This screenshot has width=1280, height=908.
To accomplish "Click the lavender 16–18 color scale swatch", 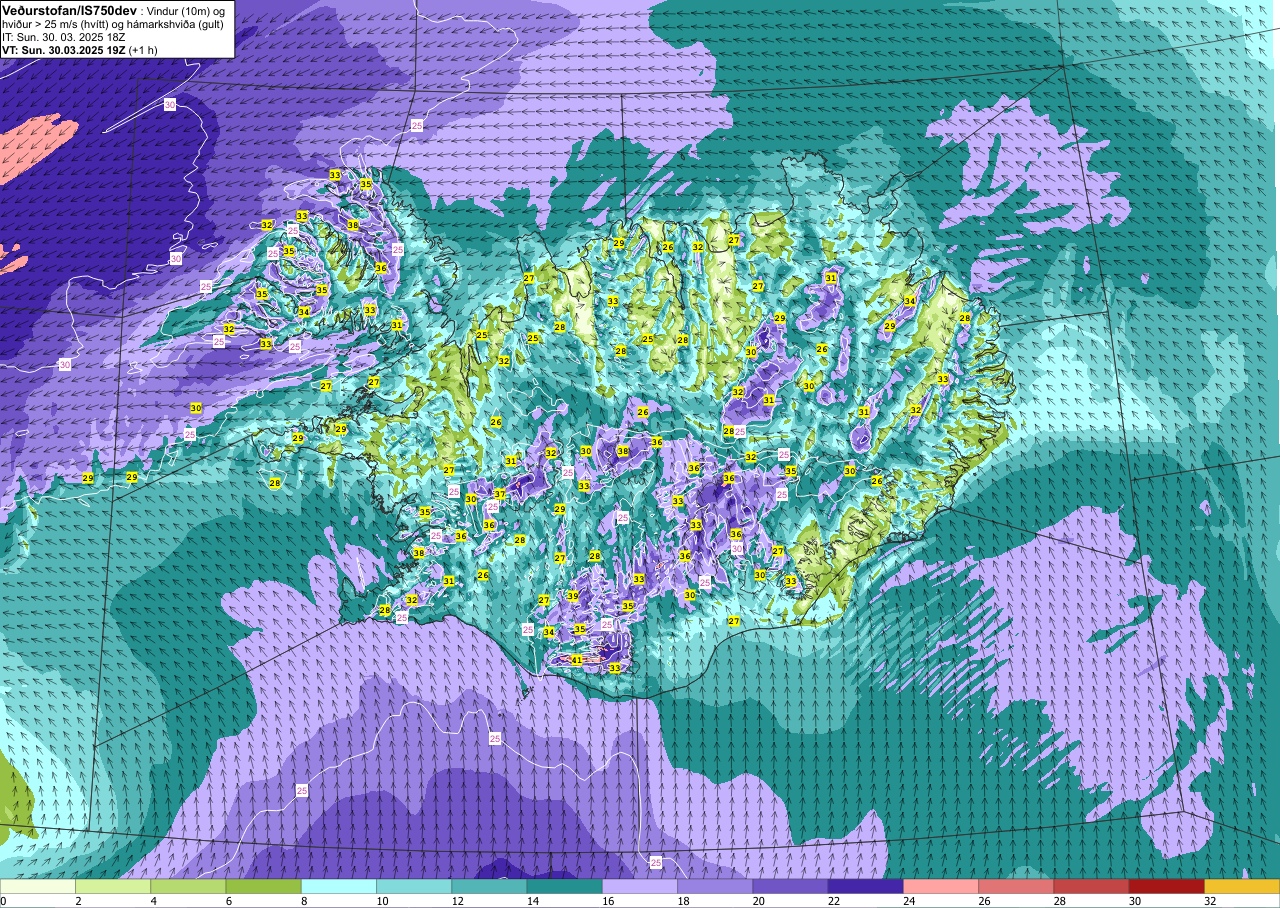I will [x=640, y=886].
